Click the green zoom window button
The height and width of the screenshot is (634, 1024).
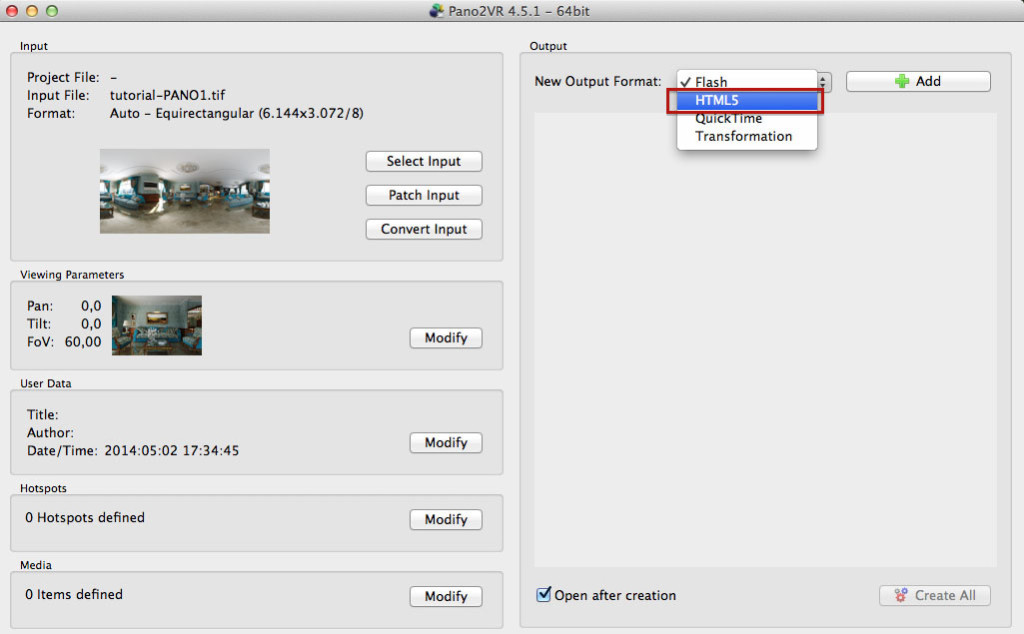coord(52,10)
